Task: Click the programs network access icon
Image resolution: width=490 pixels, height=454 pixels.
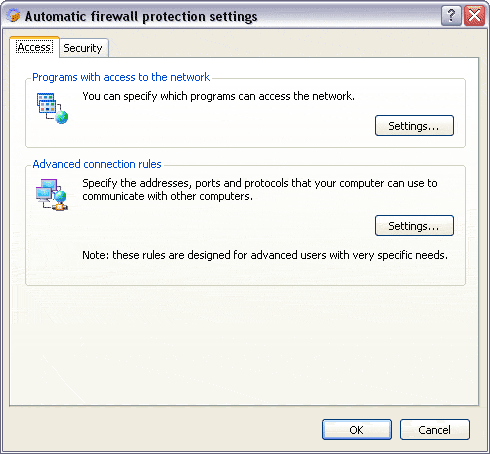Action: (x=52, y=108)
